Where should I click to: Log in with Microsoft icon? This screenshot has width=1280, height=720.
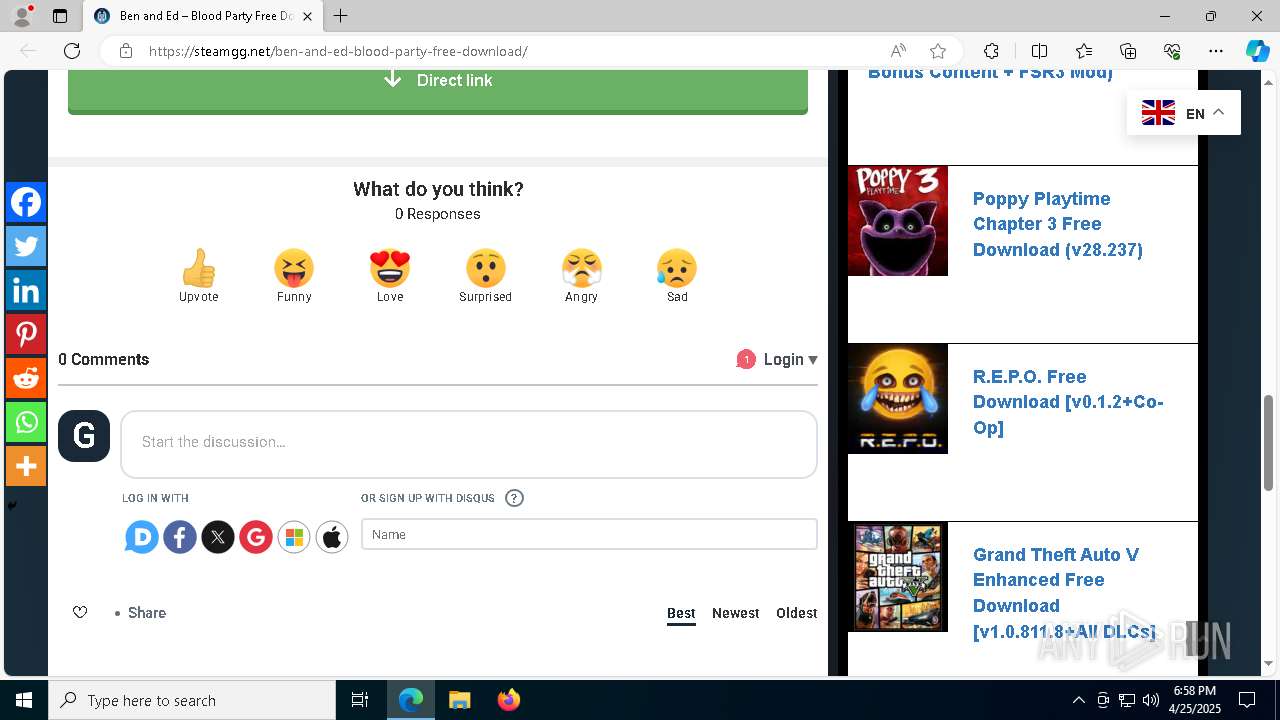click(294, 537)
